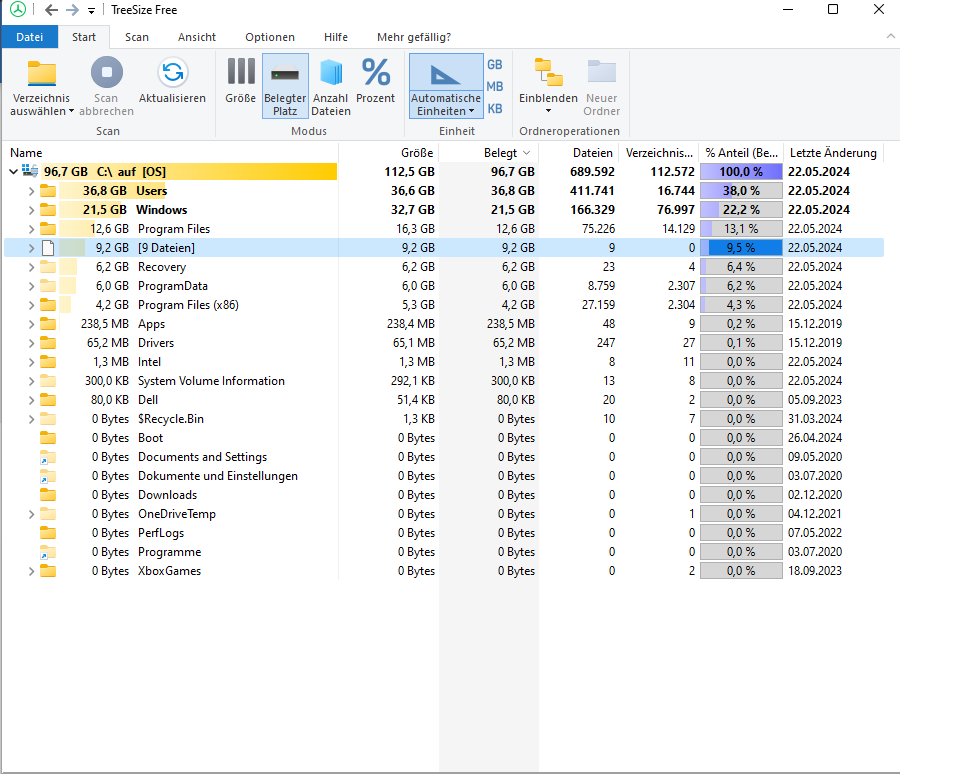Expand the Recovery folder
The image size is (960, 774).
(x=31, y=267)
